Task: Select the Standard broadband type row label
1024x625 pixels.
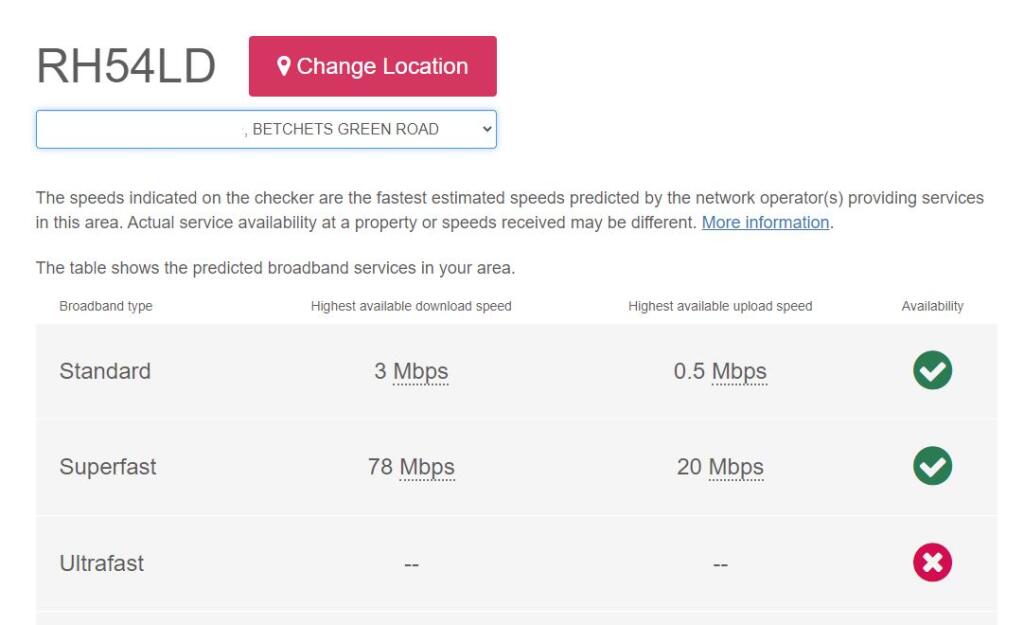Action: pyautogui.click(x=105, y=371)
